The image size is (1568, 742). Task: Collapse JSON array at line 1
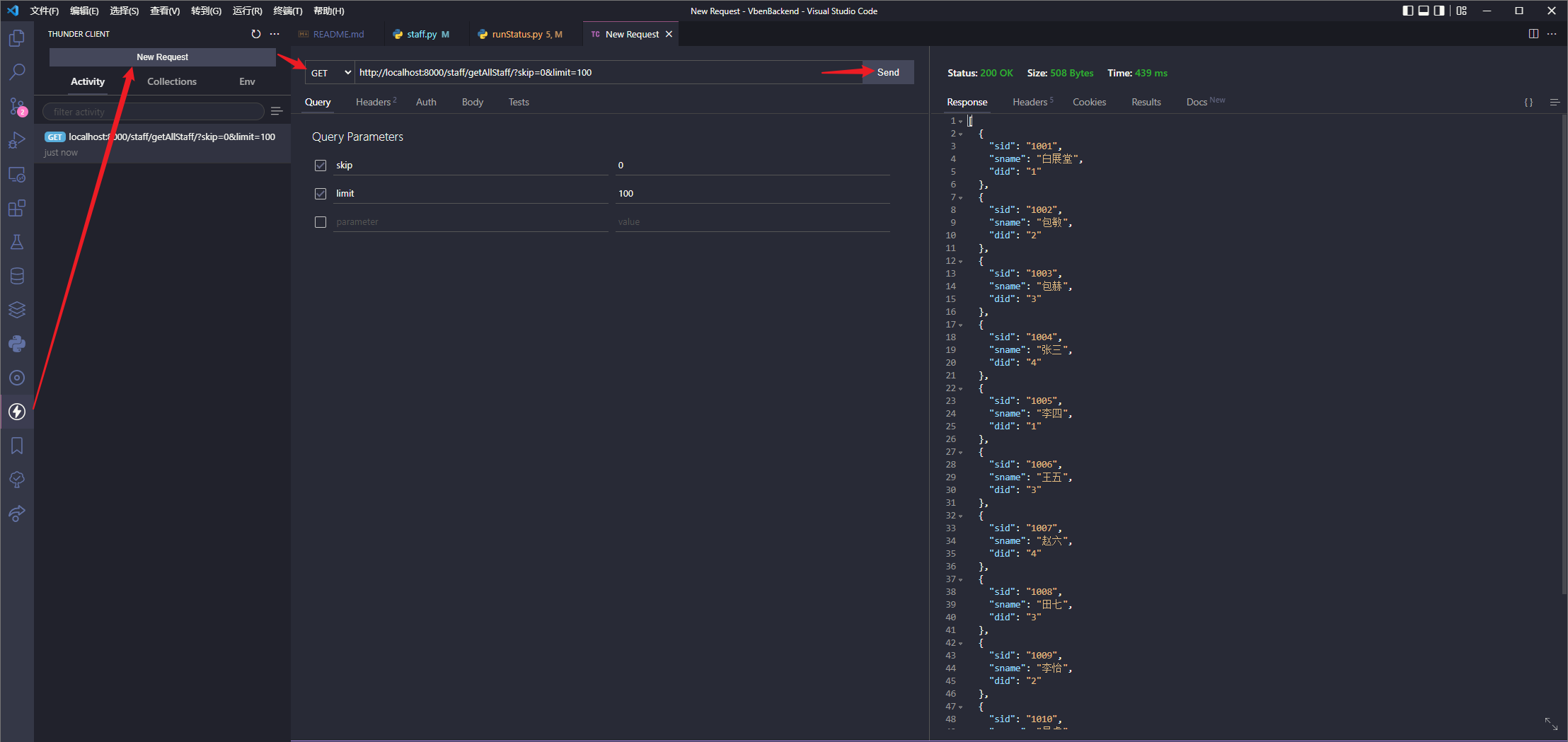pyautogui.click(x=961, y=121)
